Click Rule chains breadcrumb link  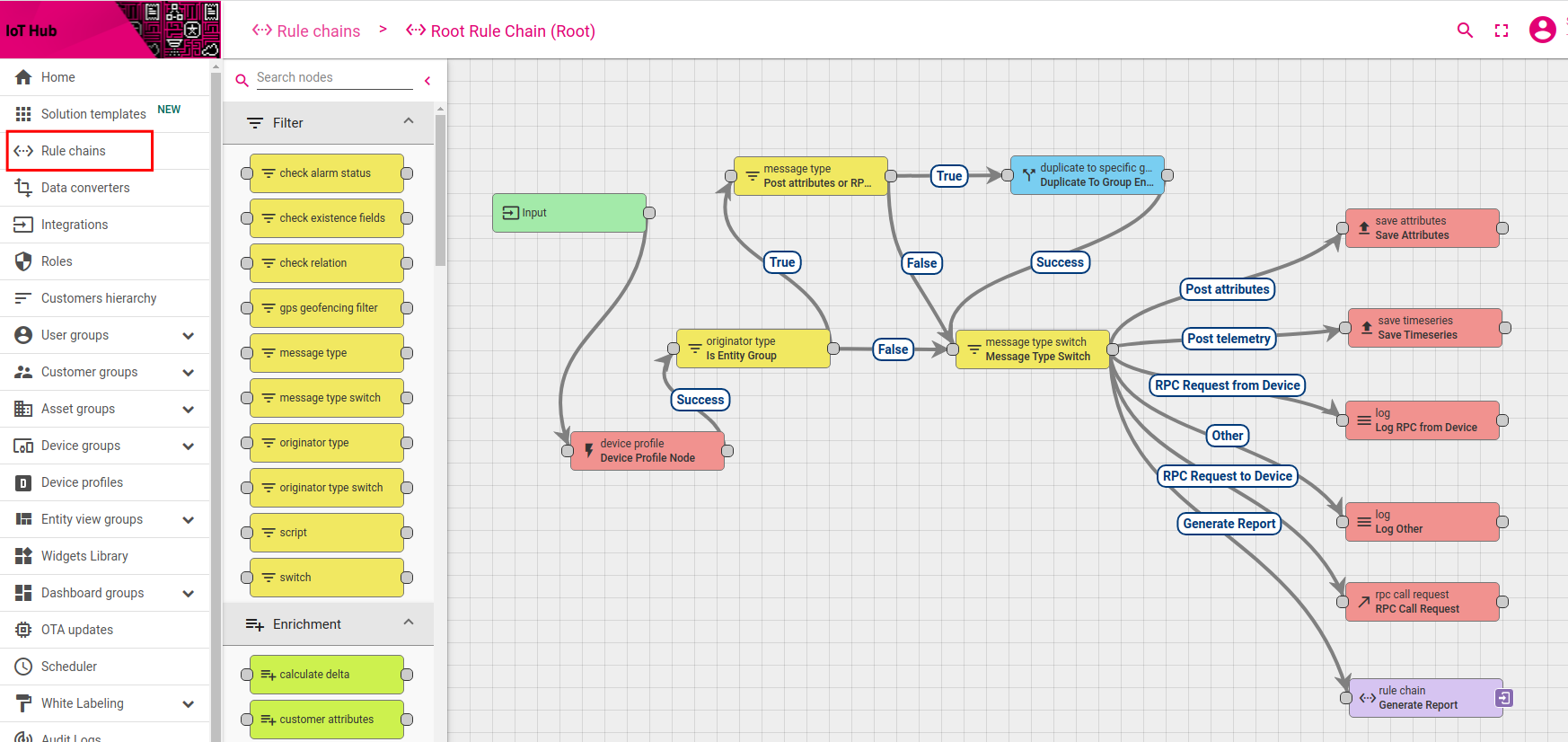point(306,31)
